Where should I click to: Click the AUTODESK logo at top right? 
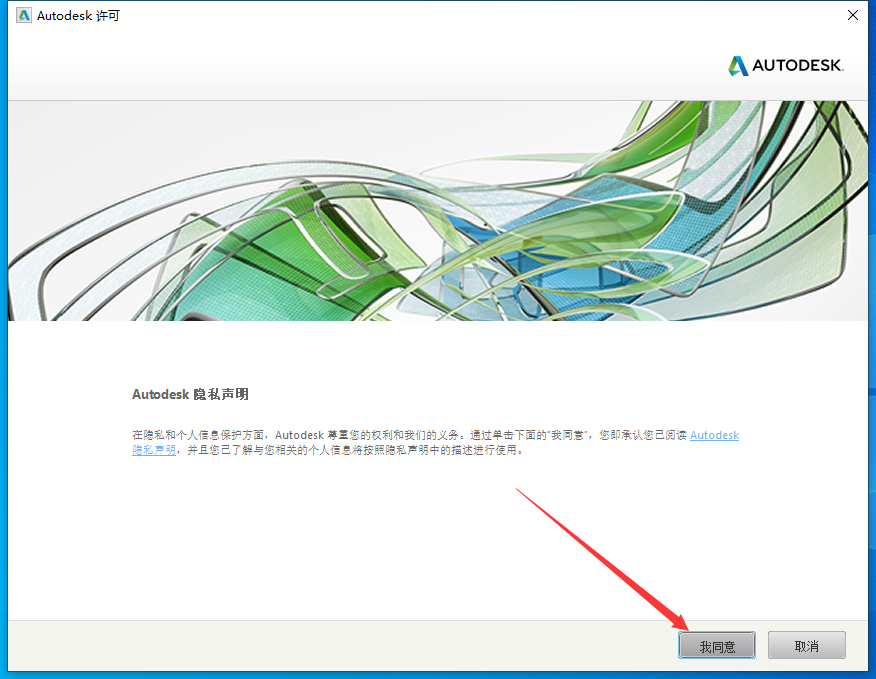(x=785, y=65)
